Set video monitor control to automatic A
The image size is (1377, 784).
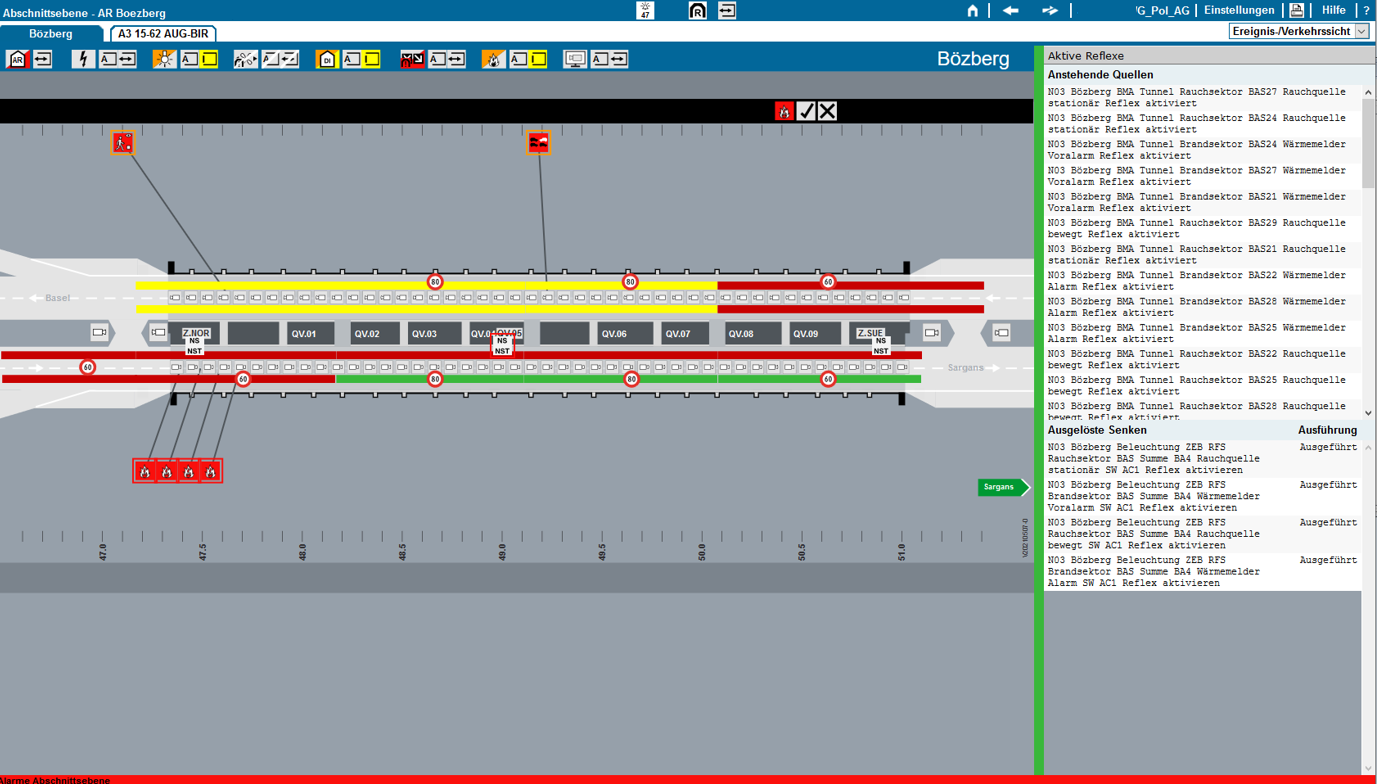(x=598, y=60)
